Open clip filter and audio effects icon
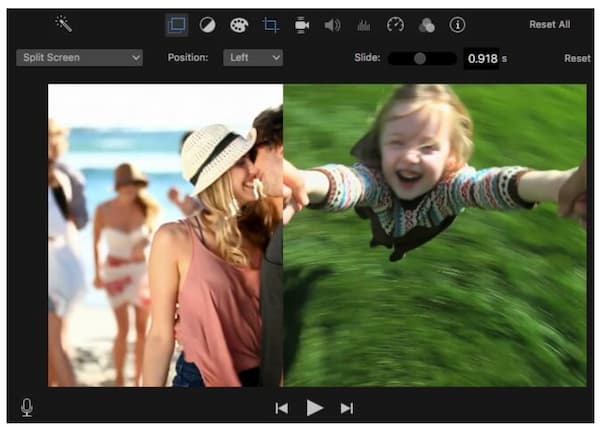This screenshot has height=428, width=600. click(426, 26)
